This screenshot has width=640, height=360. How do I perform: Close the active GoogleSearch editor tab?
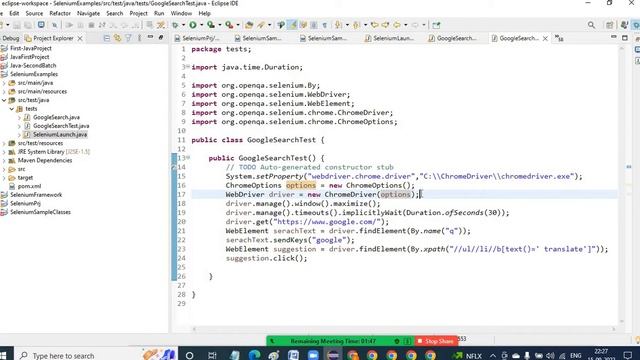tap(545, 38)
